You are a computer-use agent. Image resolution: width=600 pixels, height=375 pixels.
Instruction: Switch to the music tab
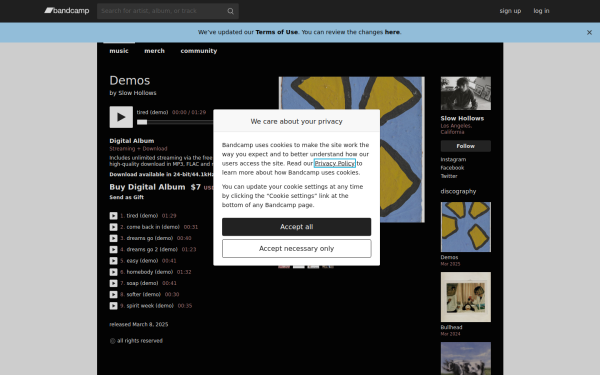coord(119,51)
